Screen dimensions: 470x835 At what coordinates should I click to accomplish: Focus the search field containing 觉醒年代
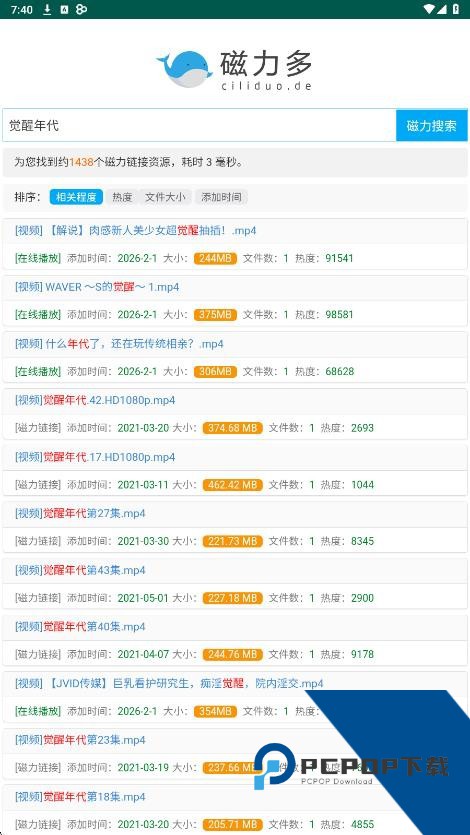click(x=199, y=126)
